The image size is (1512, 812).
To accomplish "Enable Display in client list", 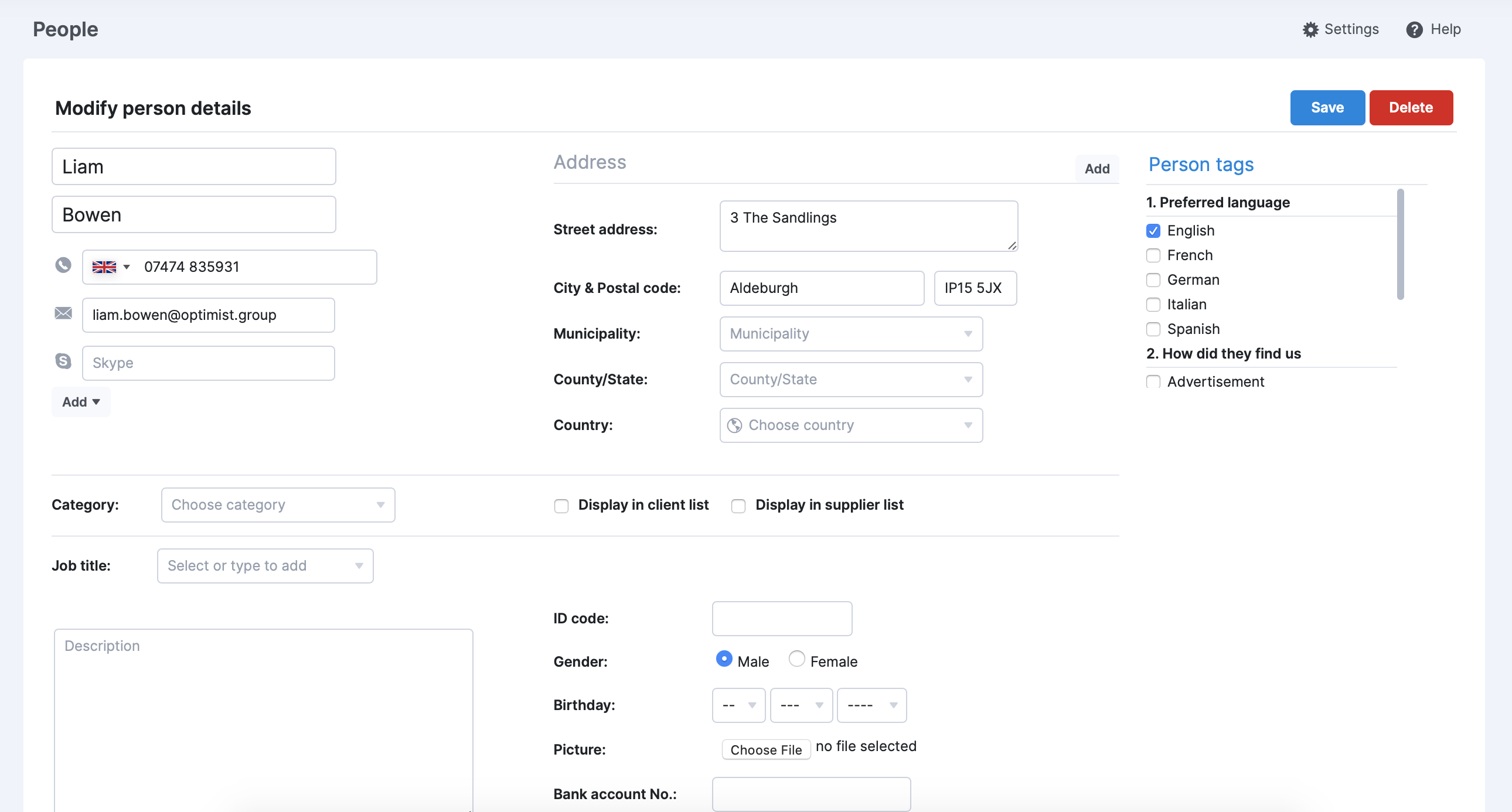I will click(x=561, y=506).
